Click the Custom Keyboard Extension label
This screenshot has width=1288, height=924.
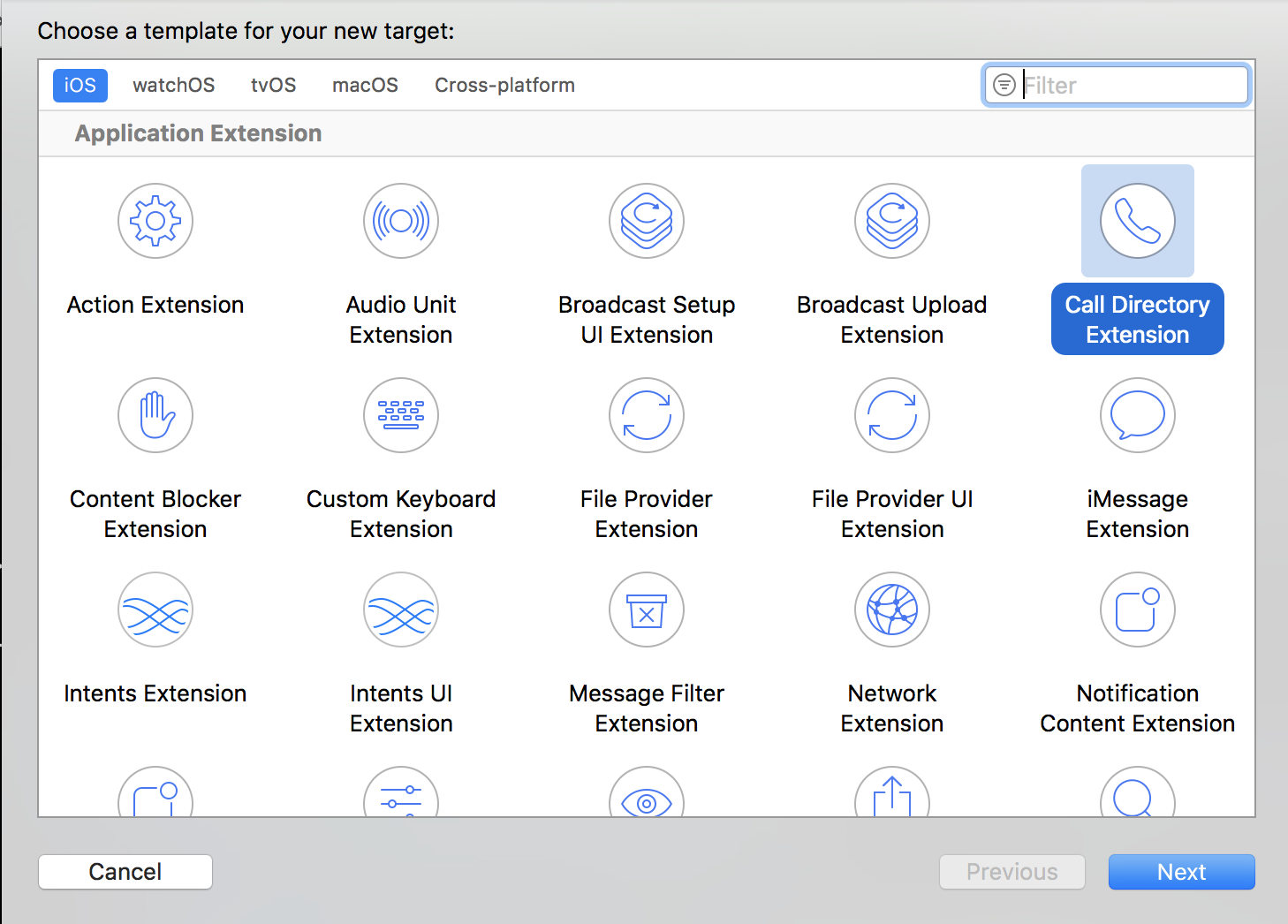[x=401, y=514]
